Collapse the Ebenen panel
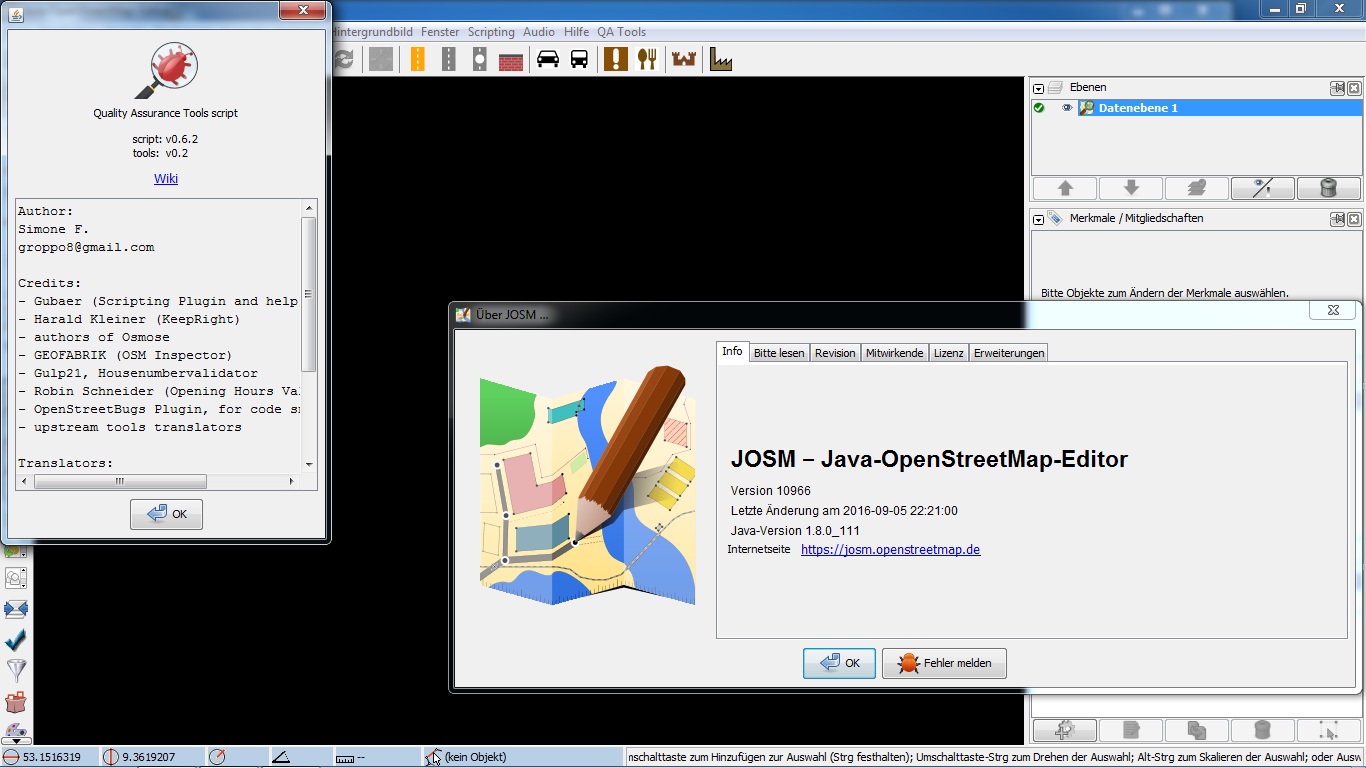 pos(1039,88)
